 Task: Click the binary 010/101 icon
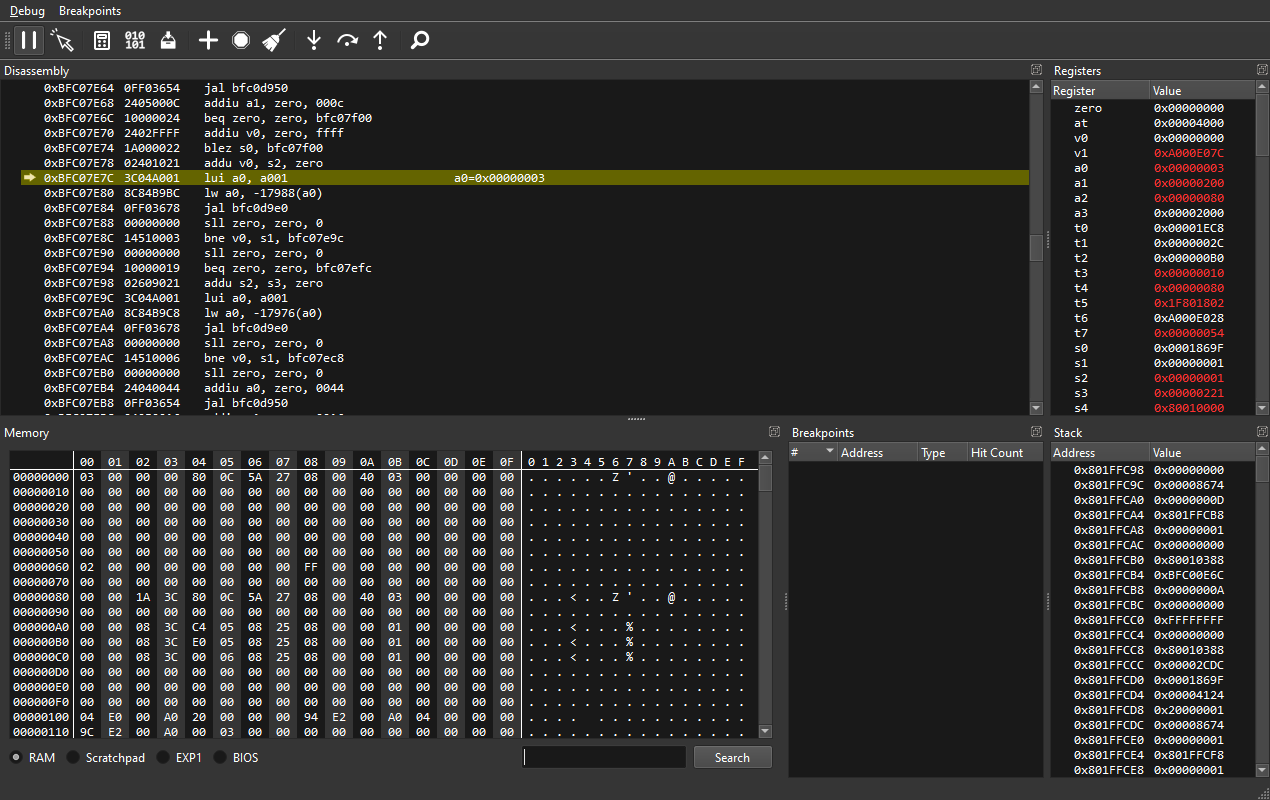click(x=135, y=40)
